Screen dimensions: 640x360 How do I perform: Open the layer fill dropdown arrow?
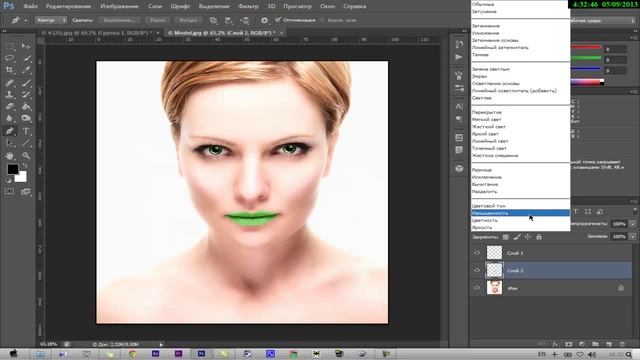632,236
